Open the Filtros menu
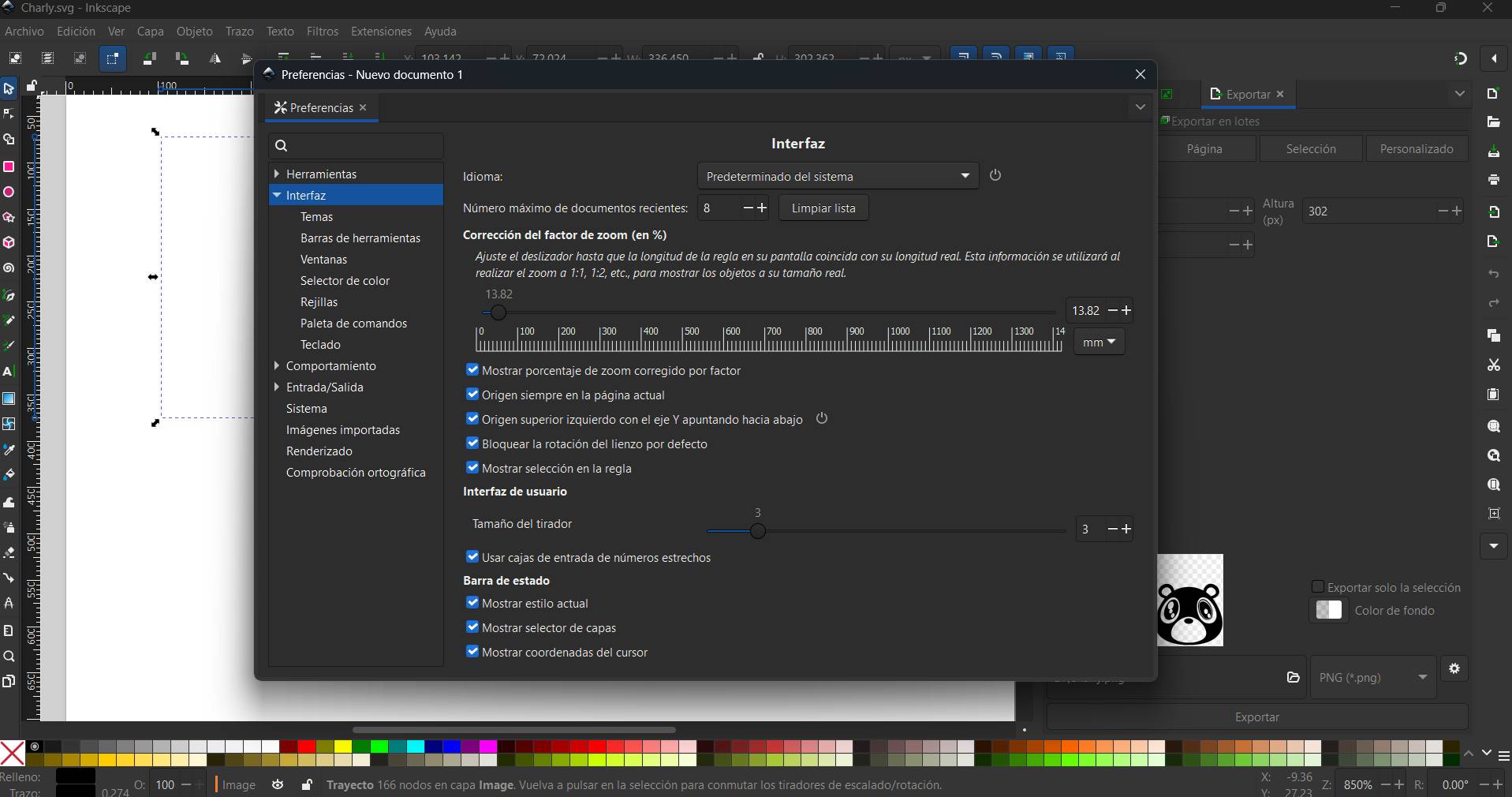Image resolution: width=1512 pixels, height=797 pixels. point(322,32)
